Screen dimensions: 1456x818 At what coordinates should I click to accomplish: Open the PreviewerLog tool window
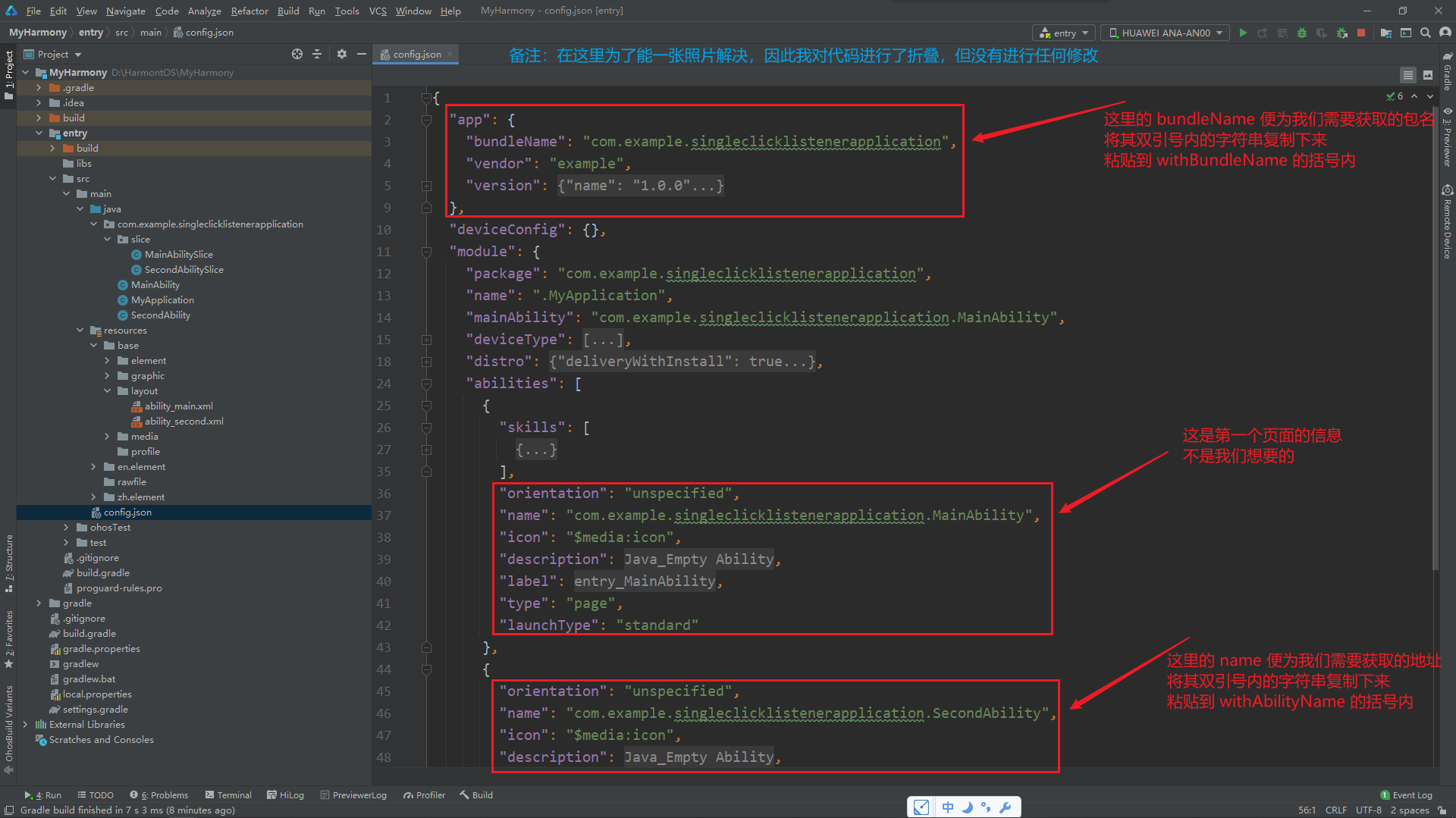click(353, 795)
